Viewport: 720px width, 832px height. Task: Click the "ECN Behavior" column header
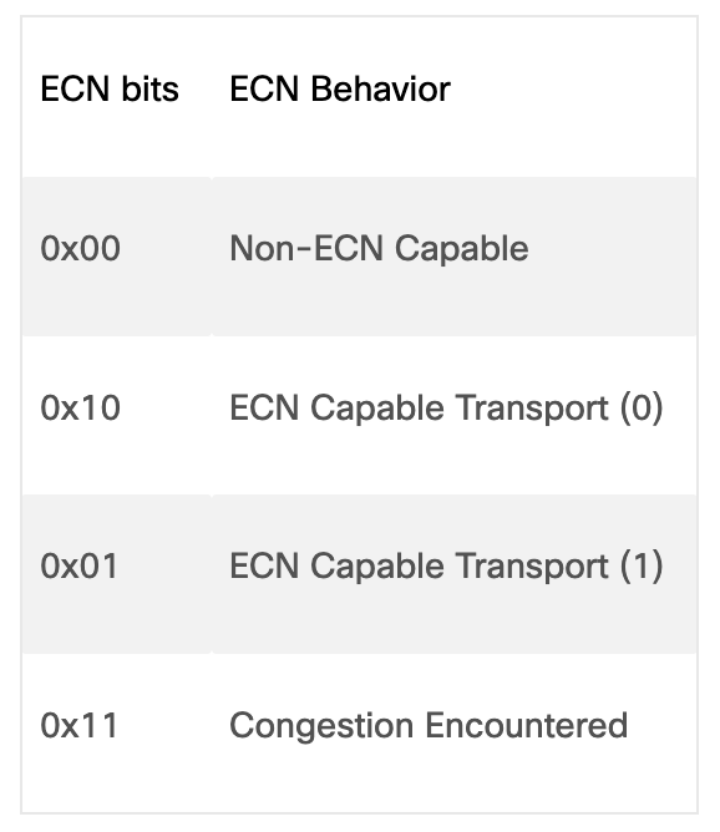[340, 89]
